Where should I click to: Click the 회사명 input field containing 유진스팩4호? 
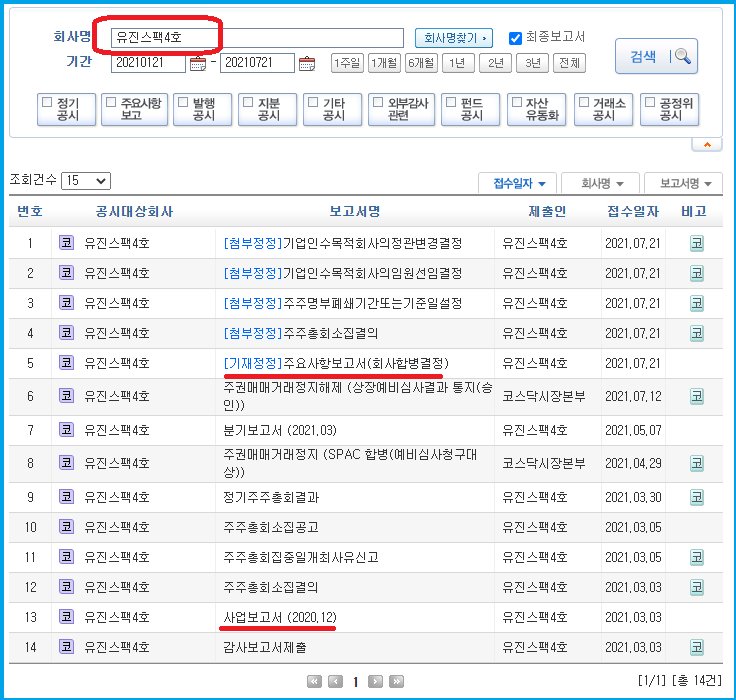257,38
